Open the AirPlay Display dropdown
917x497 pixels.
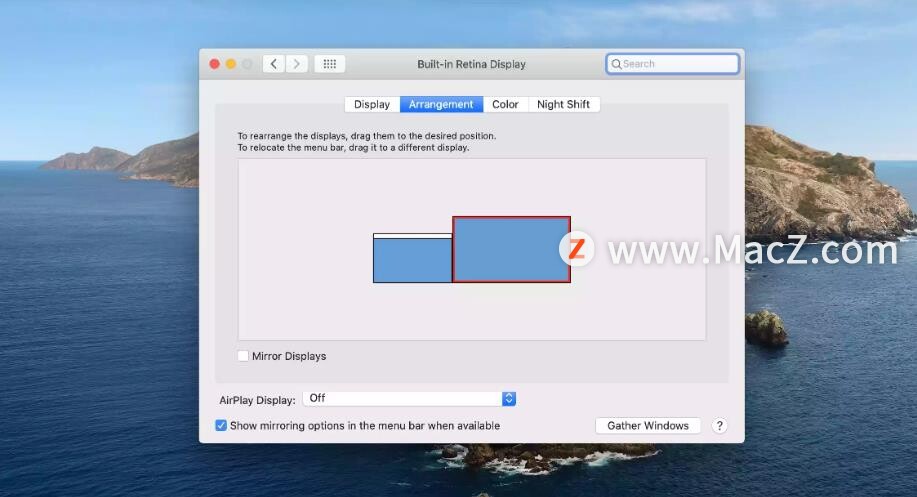click(x=409, y=398)
